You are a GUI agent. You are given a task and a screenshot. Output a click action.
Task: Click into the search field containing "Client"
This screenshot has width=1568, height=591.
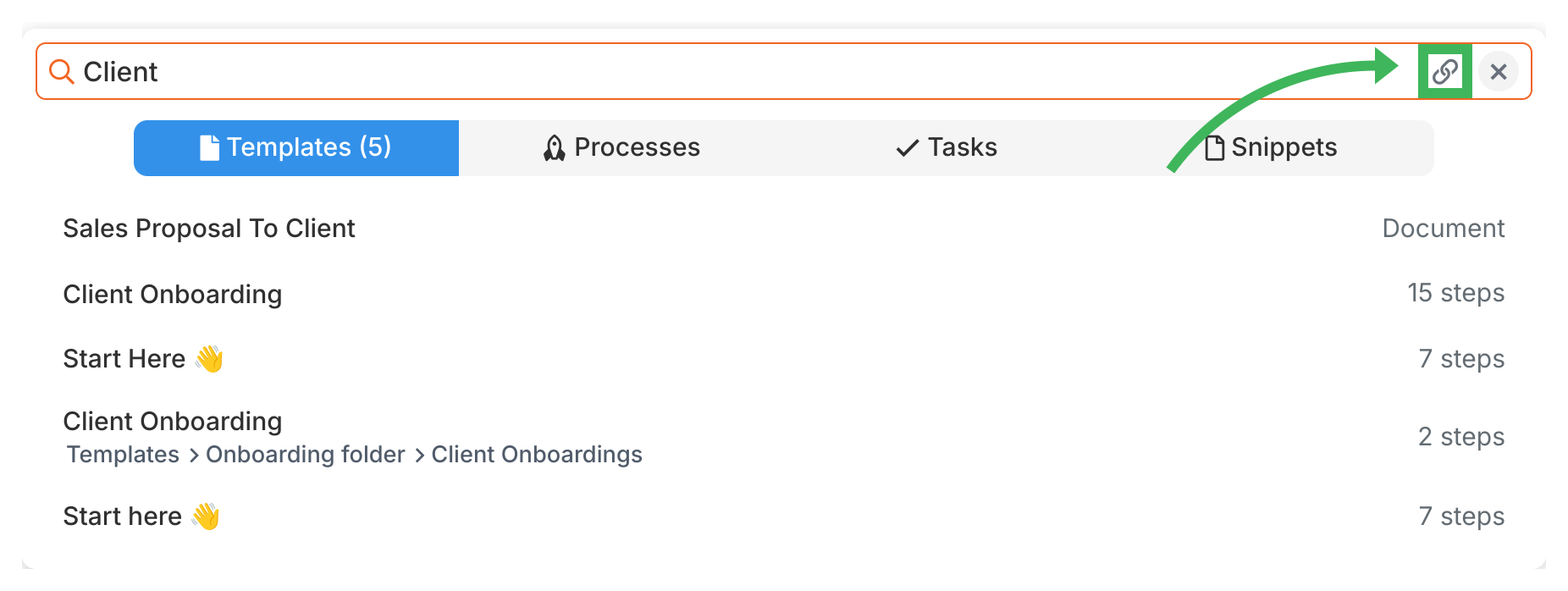[x=677, y=71]
